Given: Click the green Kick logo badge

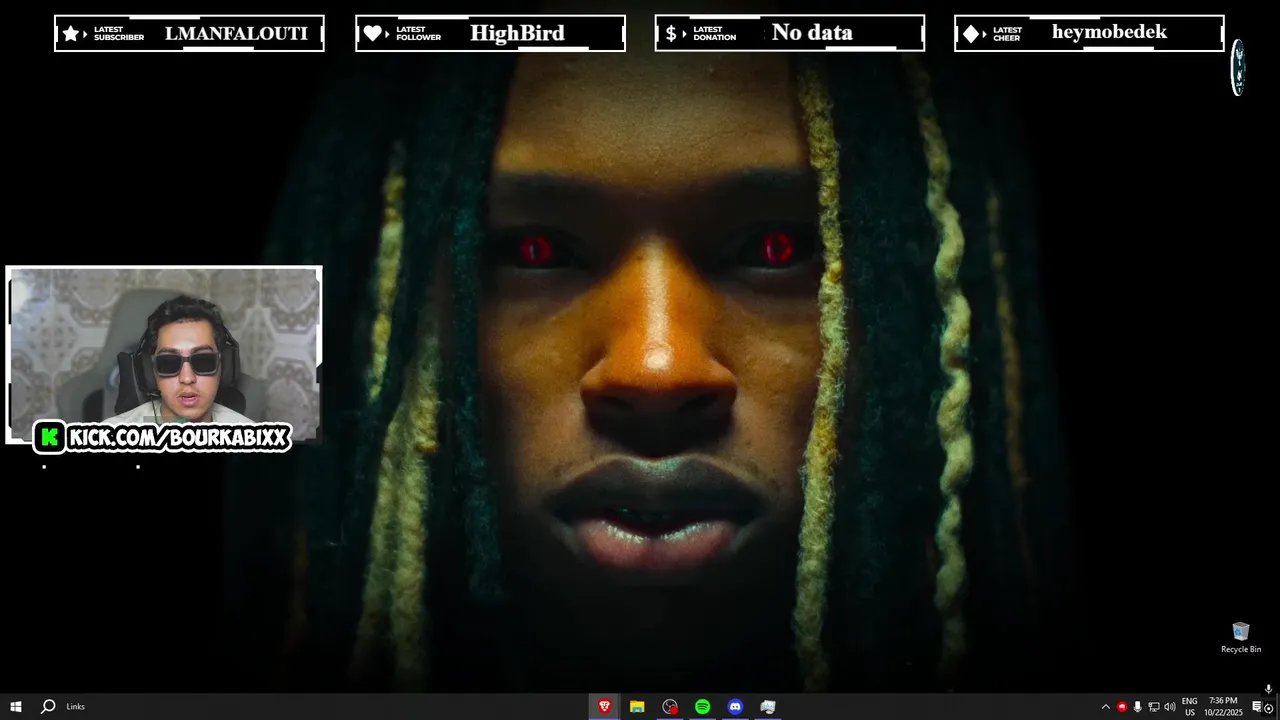Looking at the screenshot, I should 49,437.
